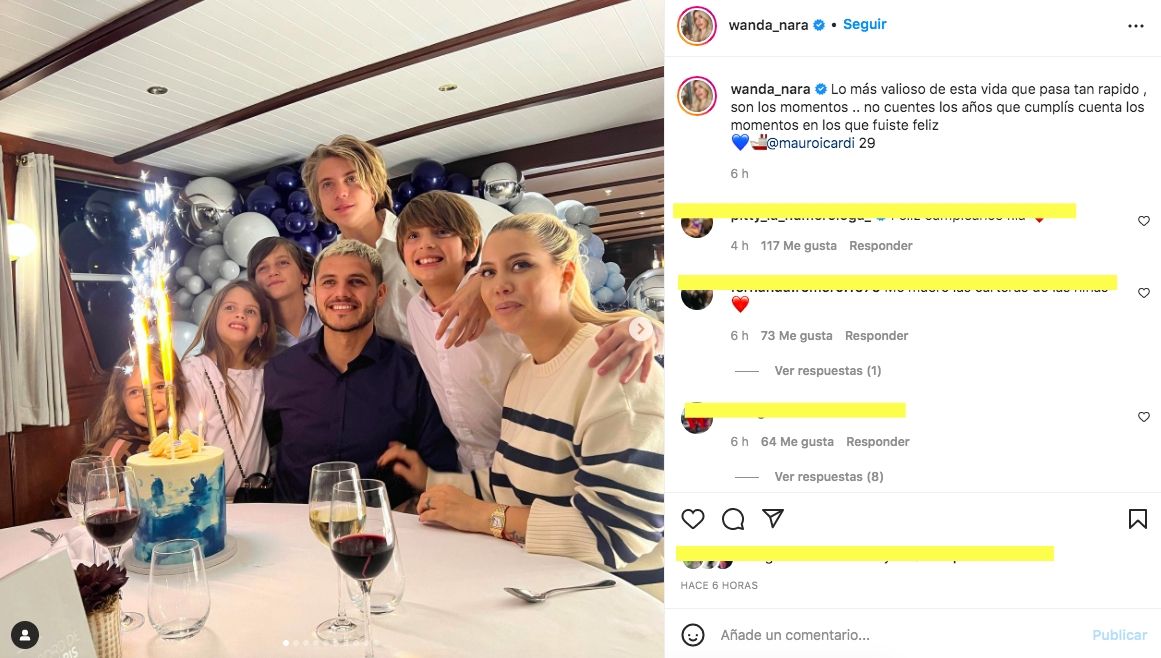
Task: Like the comment with 117 Me gusta
Action: click(x=1144, y=221)
